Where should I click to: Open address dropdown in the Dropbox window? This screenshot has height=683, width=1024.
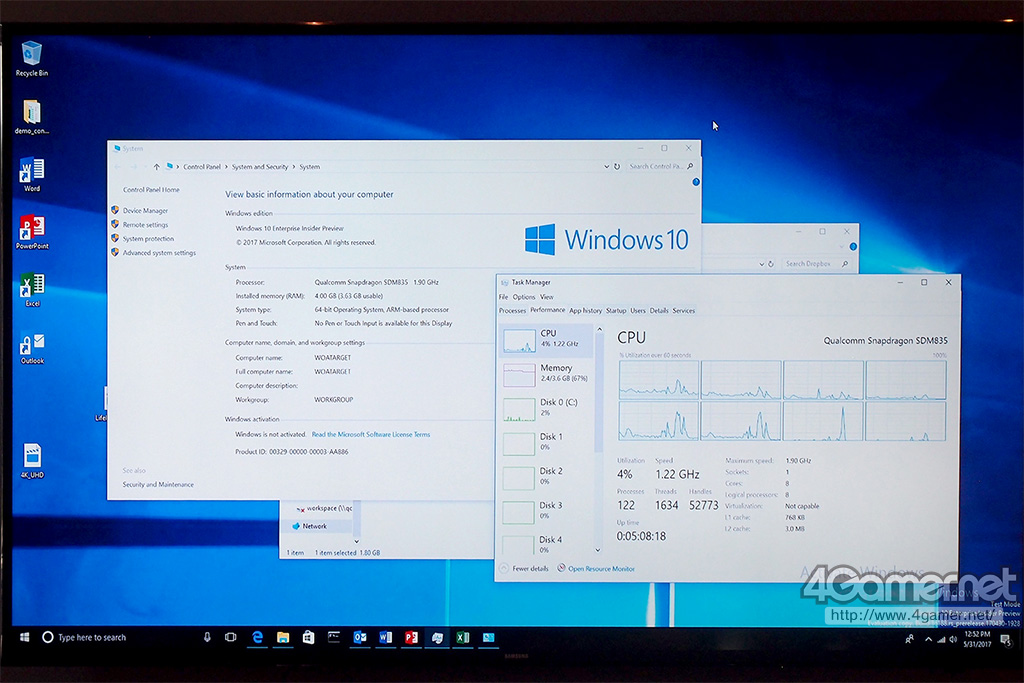tap(761, 264)
